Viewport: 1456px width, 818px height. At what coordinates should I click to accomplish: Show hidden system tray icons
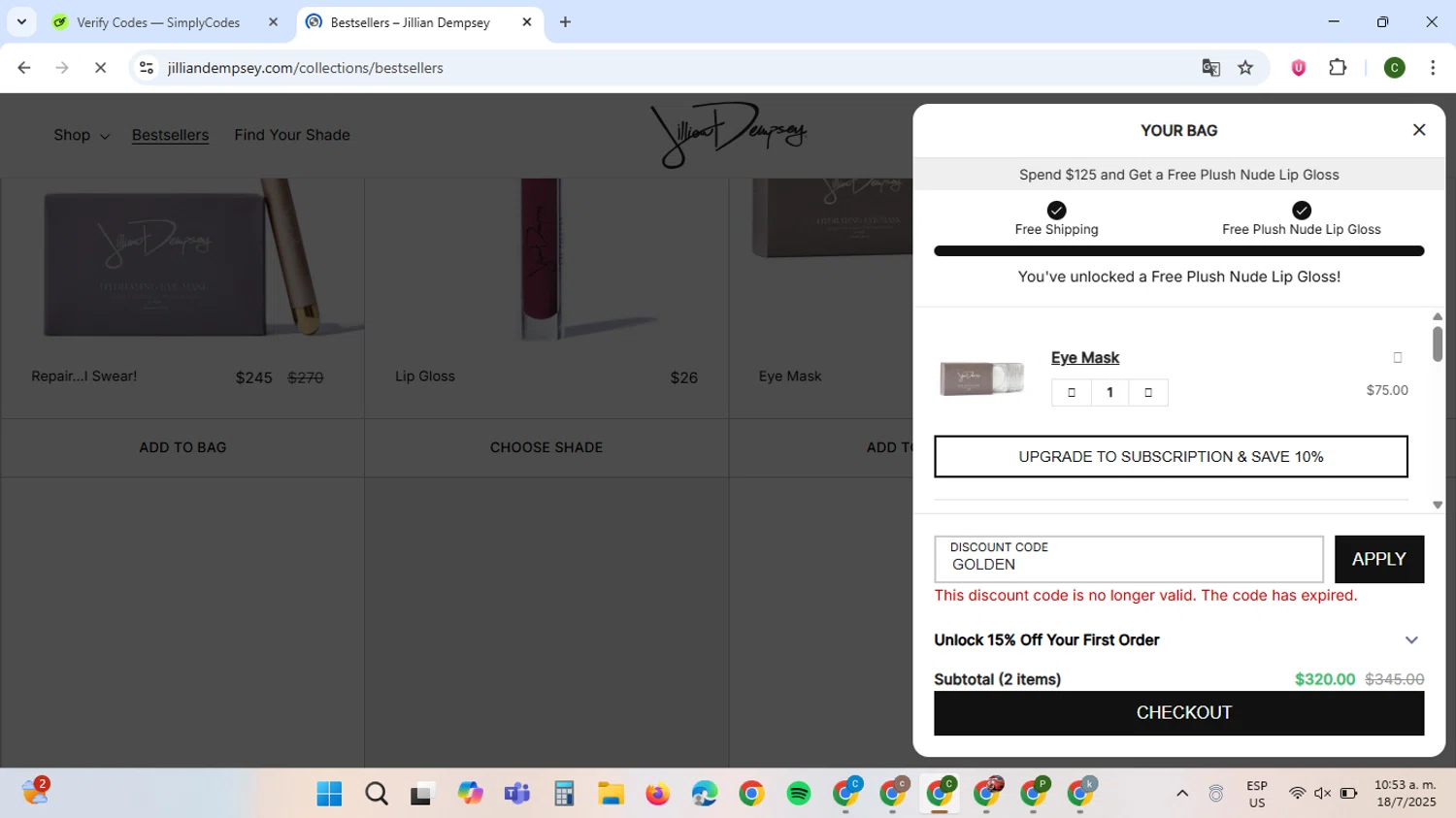pyautogui.click(x=1182, y=794)
